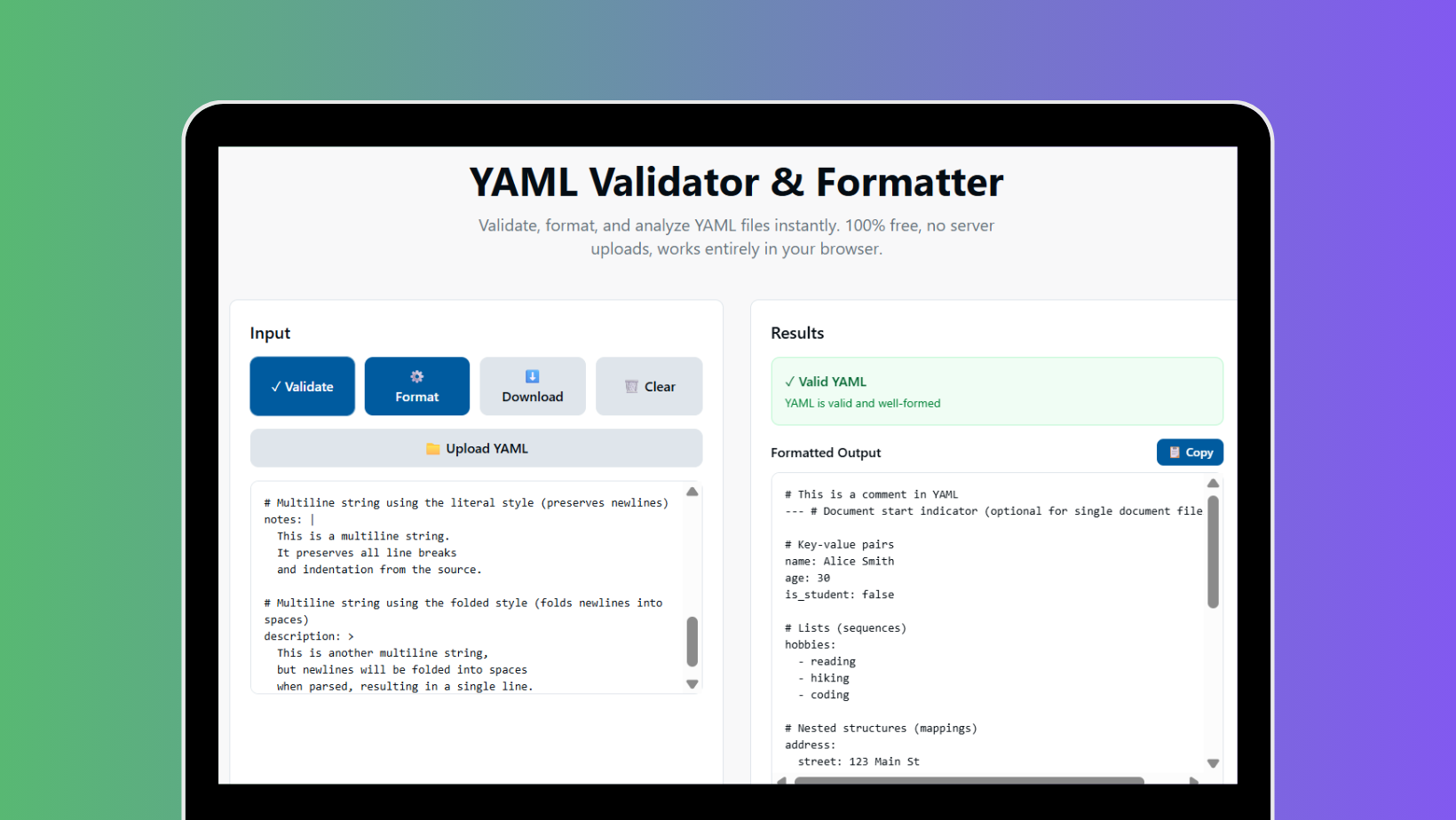1456x820 pixels.
Task: Clear the YAML input
Action: coord(649,386)
